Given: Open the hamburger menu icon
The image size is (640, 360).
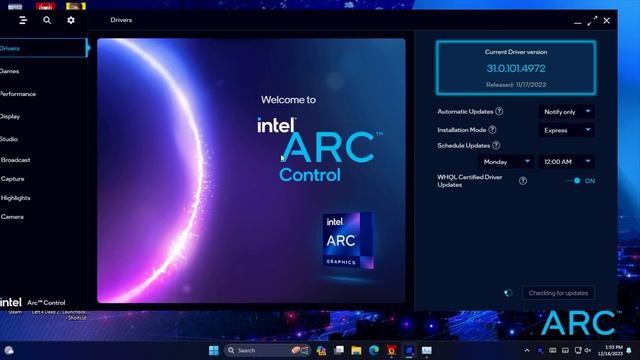Looking at the screenshot, I should click(23, 20).
